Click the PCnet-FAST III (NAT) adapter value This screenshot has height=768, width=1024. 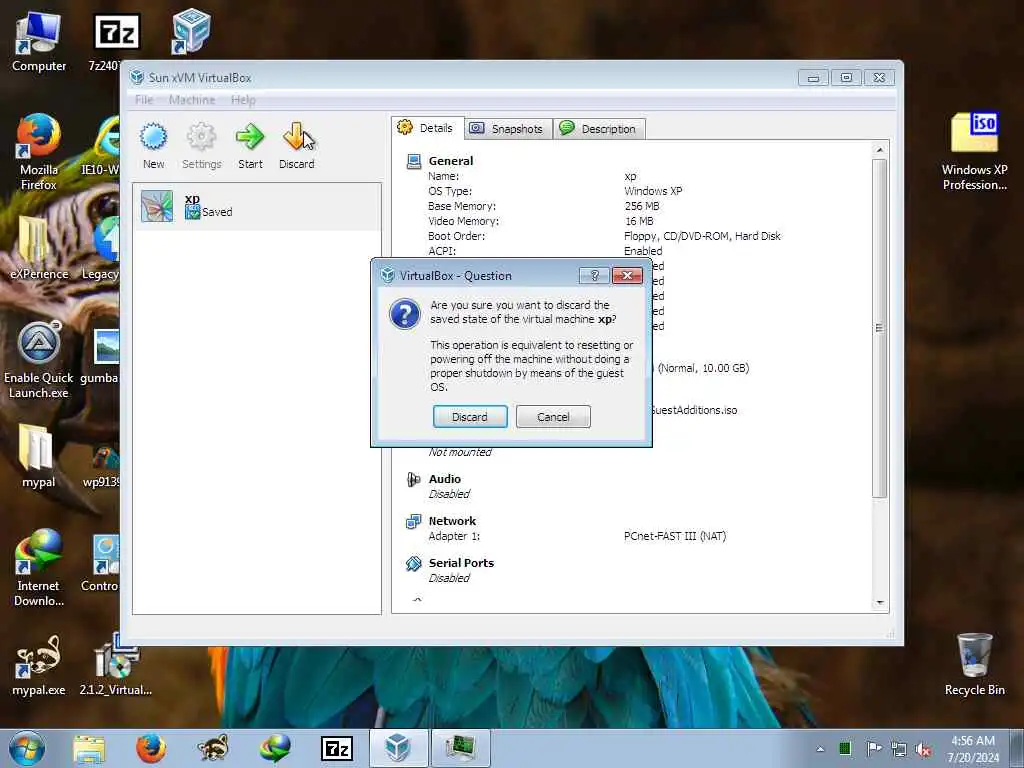[675, 536]
